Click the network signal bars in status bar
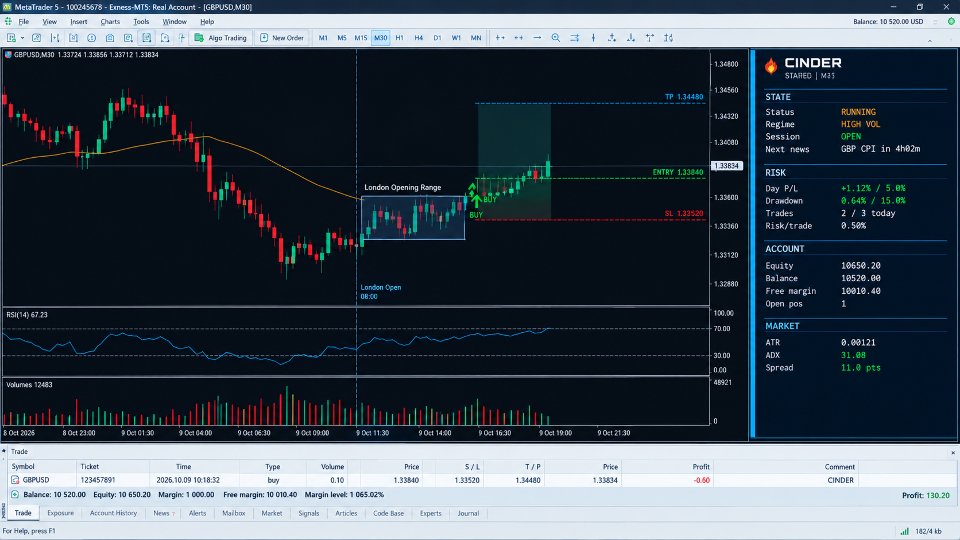Image resolution: width=960 pixels, height=540 pixels. pos(904,531)
